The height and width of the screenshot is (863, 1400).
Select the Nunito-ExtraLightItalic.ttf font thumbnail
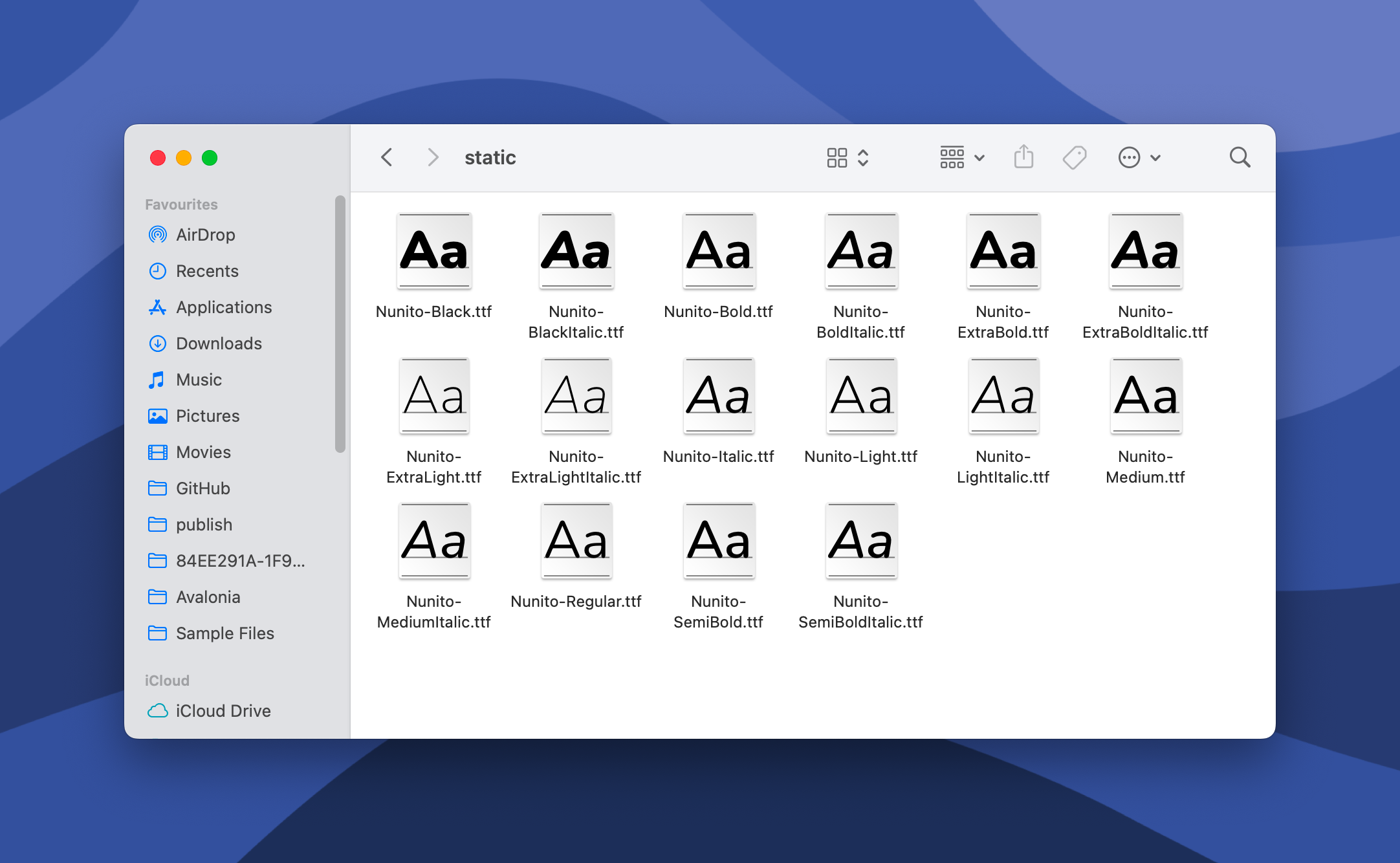(x=576, y=395)
